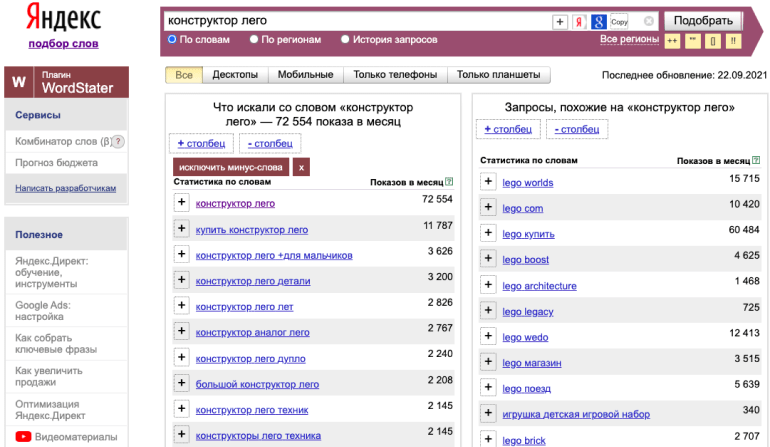
Task: Open the Все регионы region selector
Action: pos(629,39)
